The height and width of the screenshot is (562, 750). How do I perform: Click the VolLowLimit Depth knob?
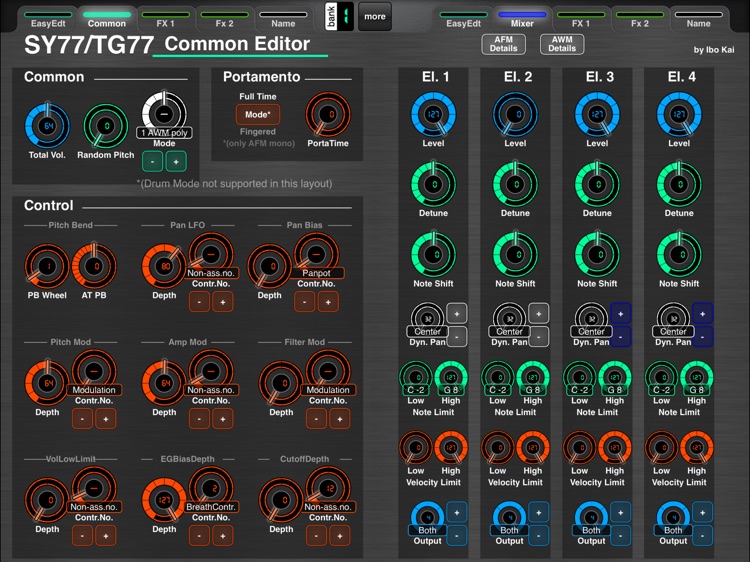coord(47,500)
